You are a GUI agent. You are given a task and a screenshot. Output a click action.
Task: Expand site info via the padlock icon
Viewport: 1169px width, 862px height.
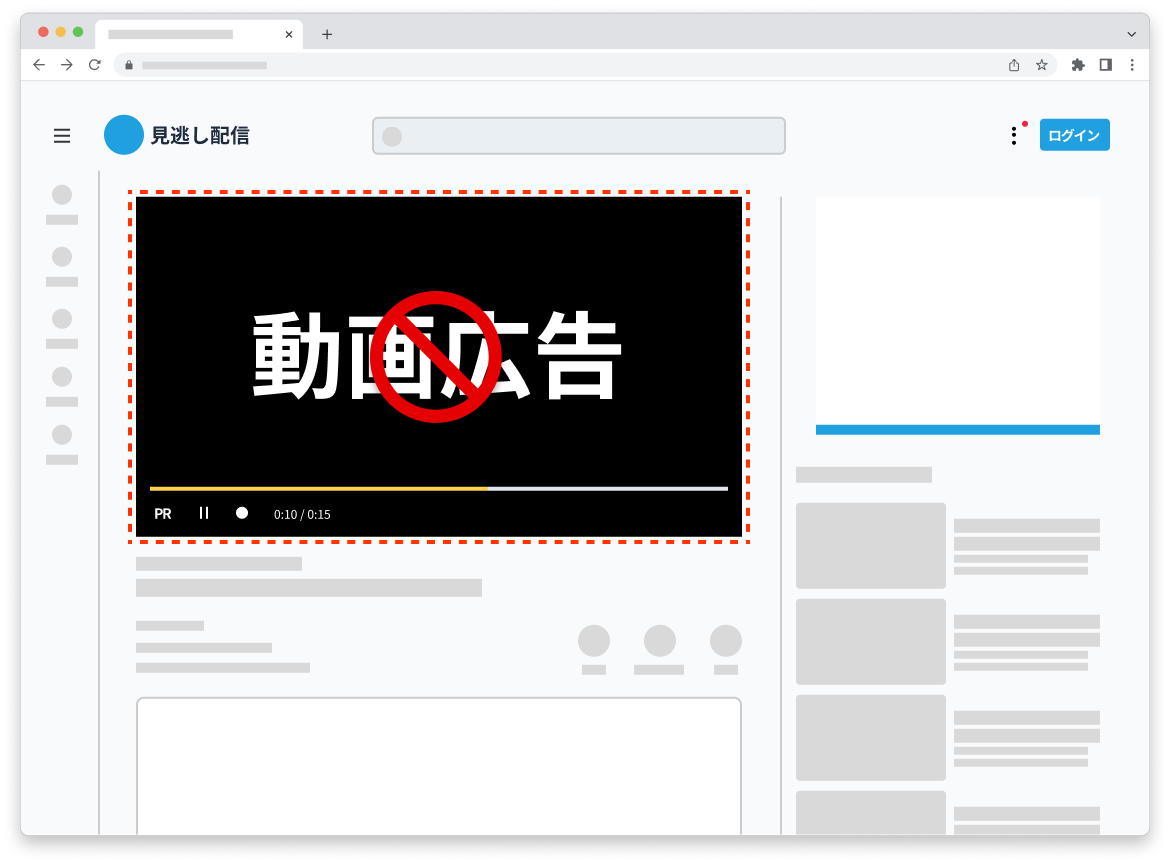click(127, 64)
